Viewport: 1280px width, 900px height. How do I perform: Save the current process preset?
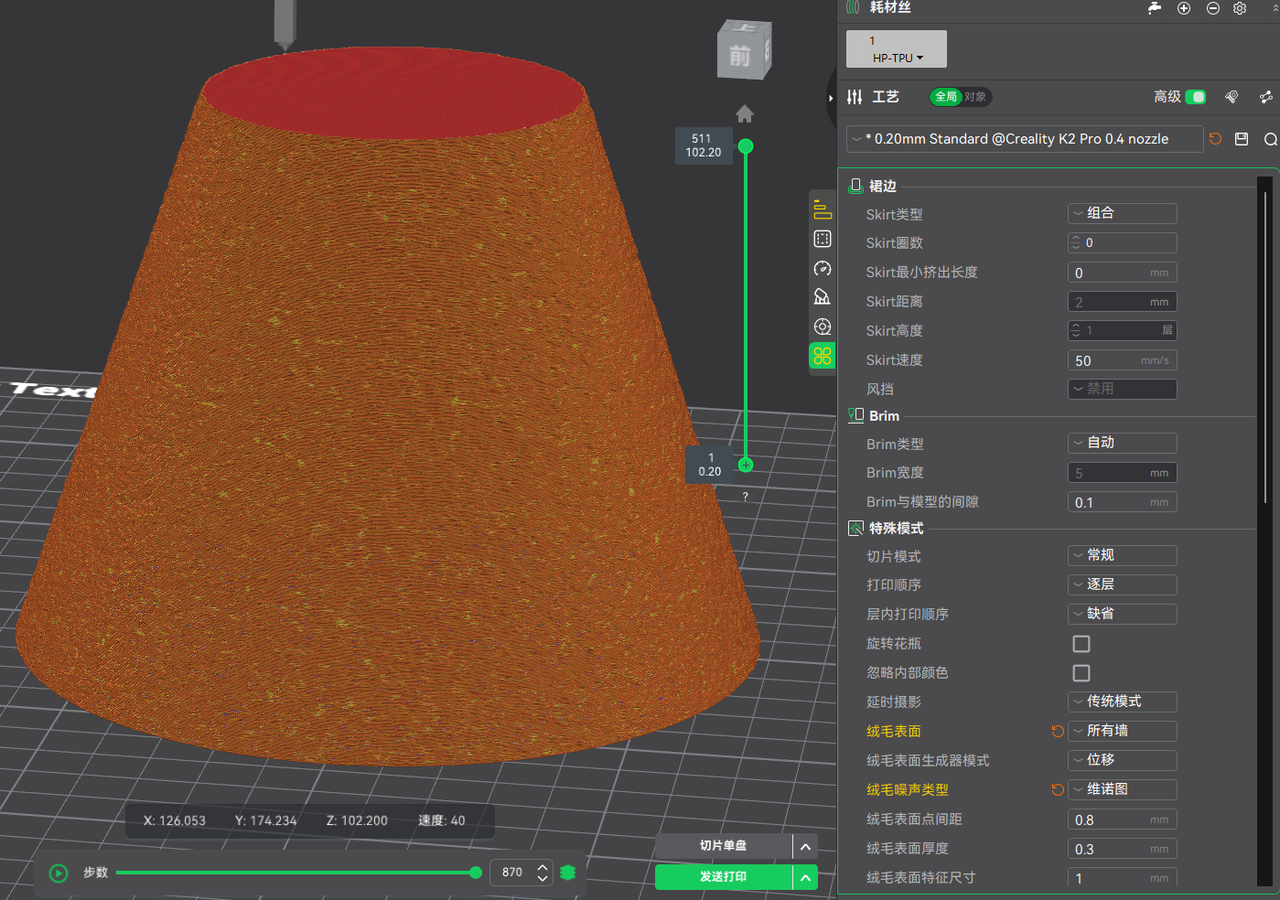pyautogui.click(x=1242, y=139)
